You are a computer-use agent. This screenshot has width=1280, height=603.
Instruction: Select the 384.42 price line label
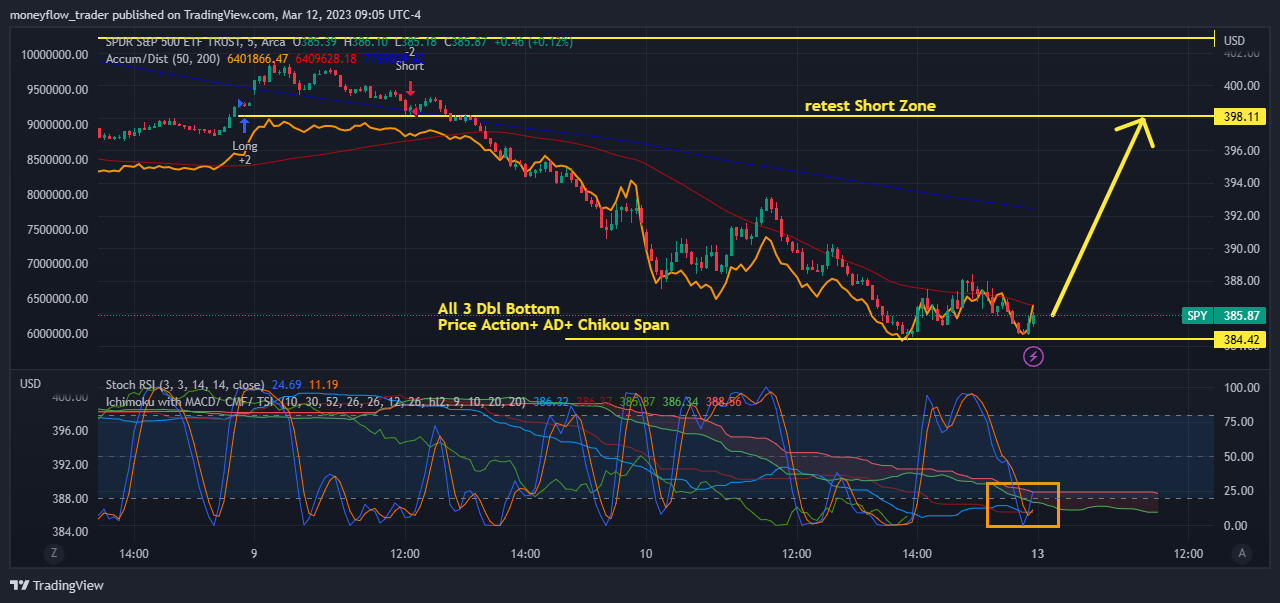pyautogui.click(x=1241, y=339)
